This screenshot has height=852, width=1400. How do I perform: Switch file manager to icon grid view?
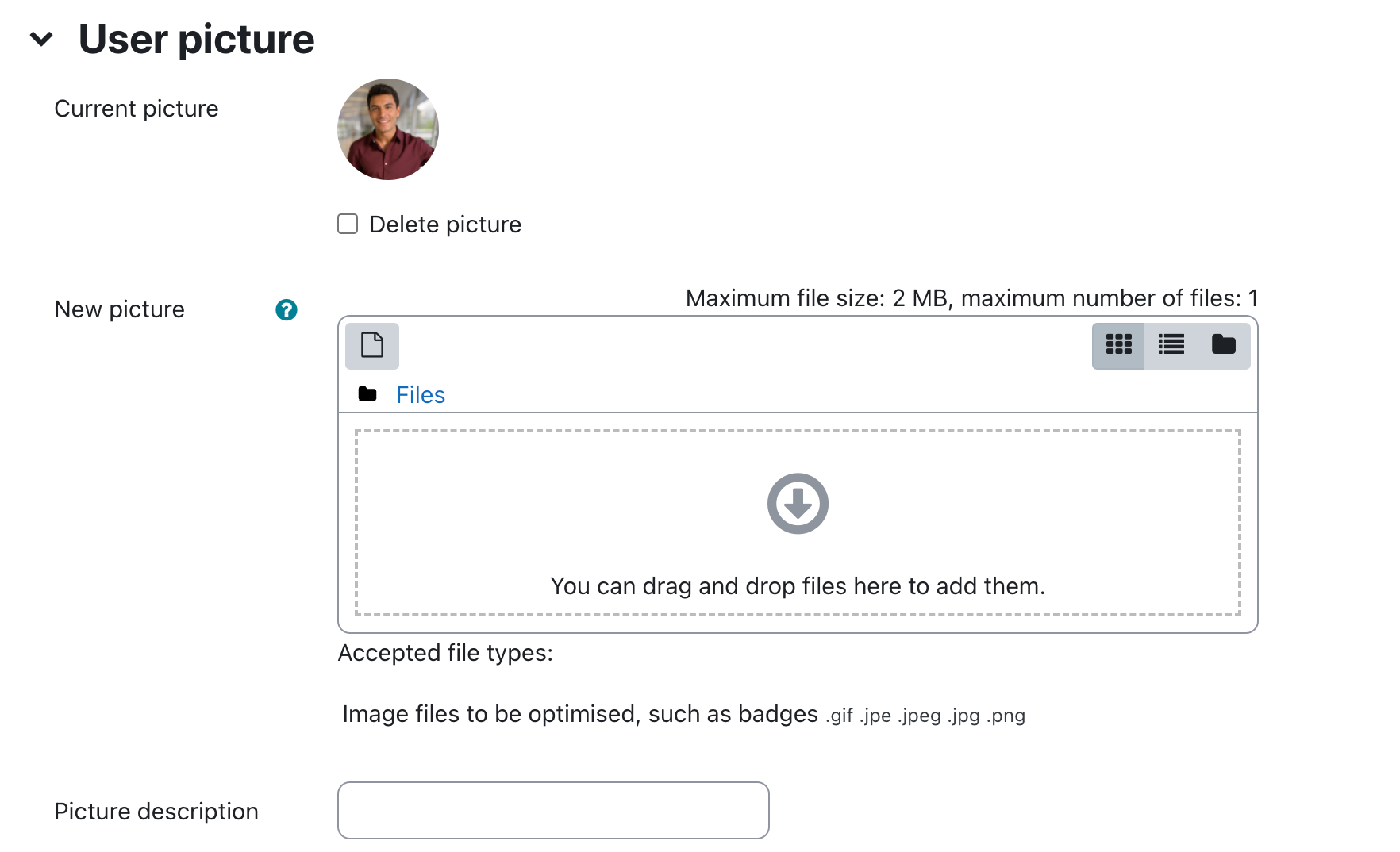coord(1118,345)
